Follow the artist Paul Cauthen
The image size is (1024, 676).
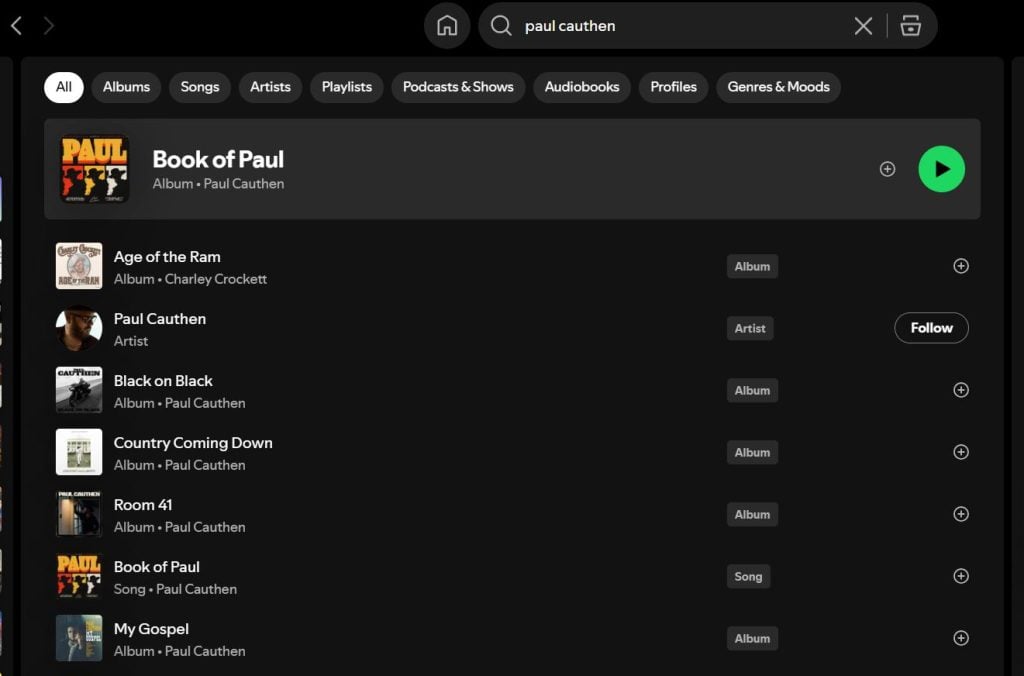point(930,328)
